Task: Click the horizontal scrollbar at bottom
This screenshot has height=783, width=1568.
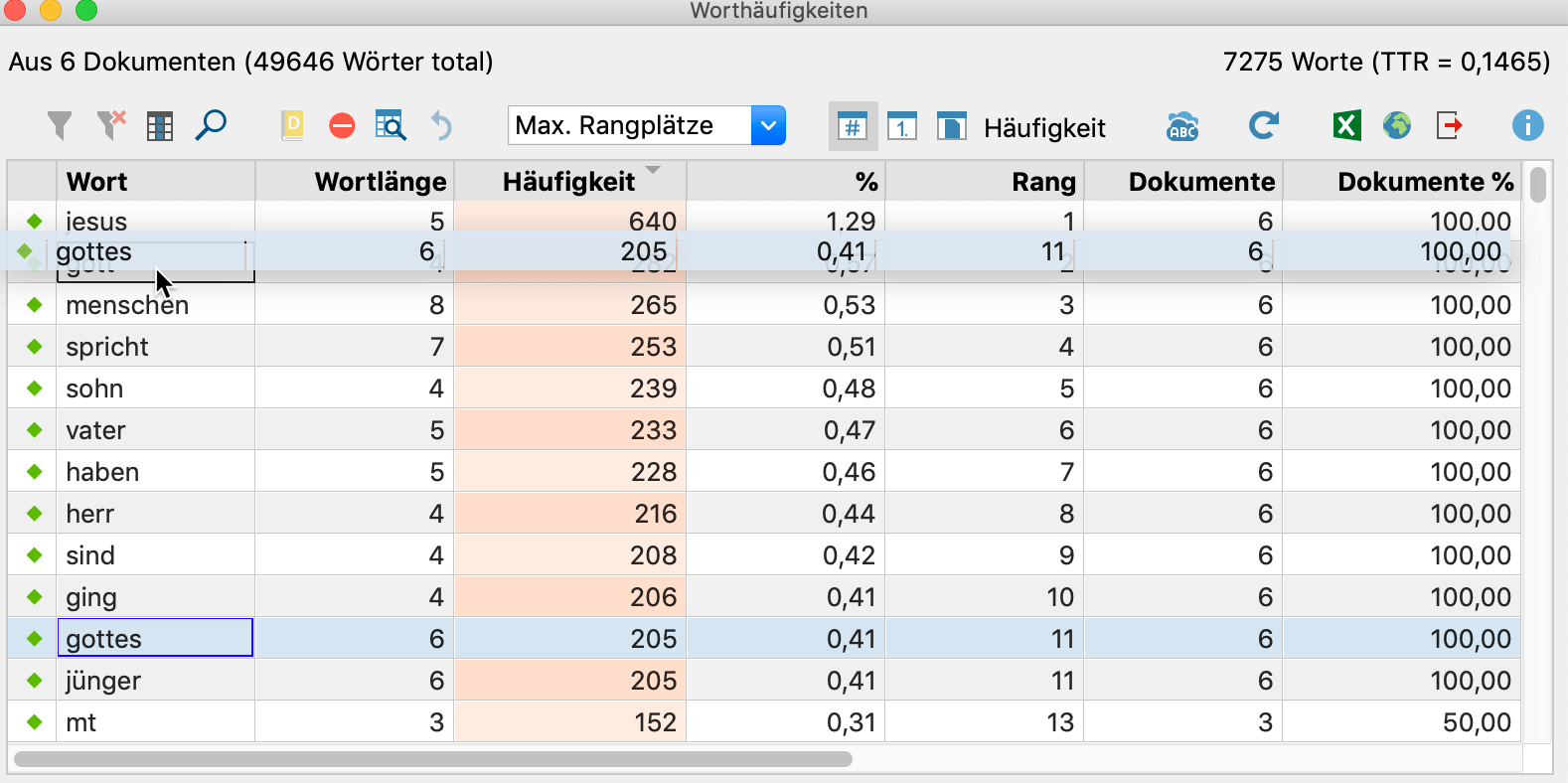Action: 432,759
